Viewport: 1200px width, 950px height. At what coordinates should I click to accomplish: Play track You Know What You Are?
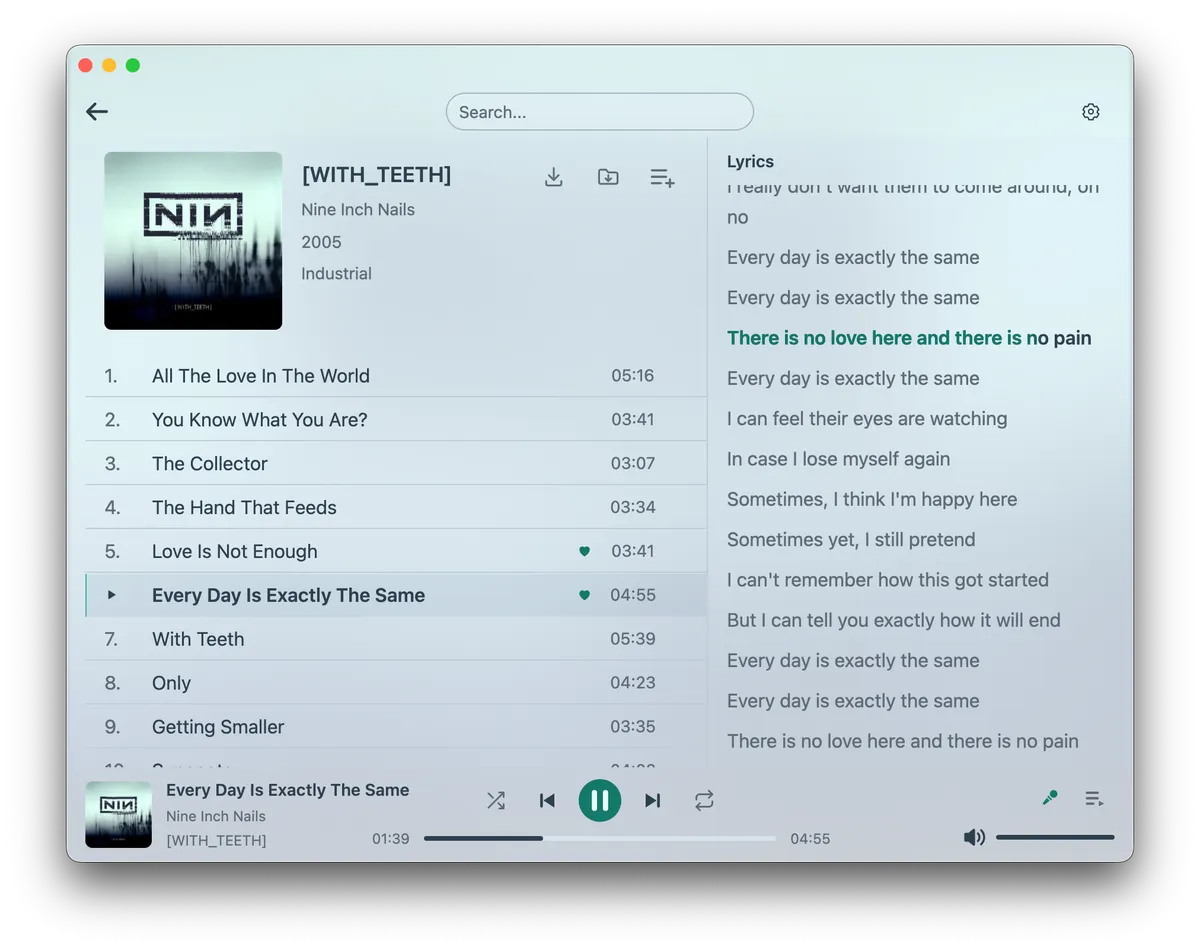pyautogui.click(x=396, y=420)
